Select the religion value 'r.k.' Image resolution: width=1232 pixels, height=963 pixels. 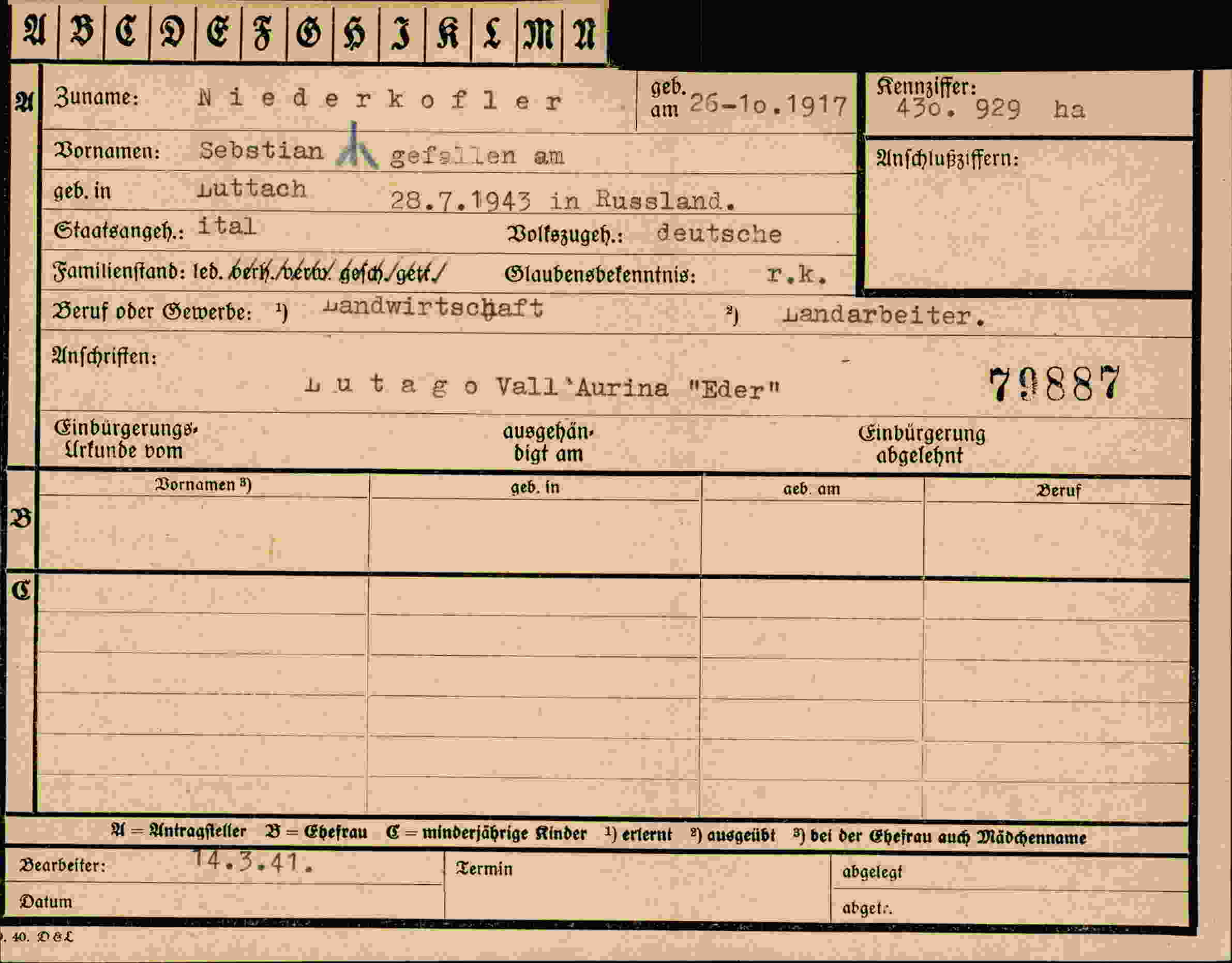point(797,274)
